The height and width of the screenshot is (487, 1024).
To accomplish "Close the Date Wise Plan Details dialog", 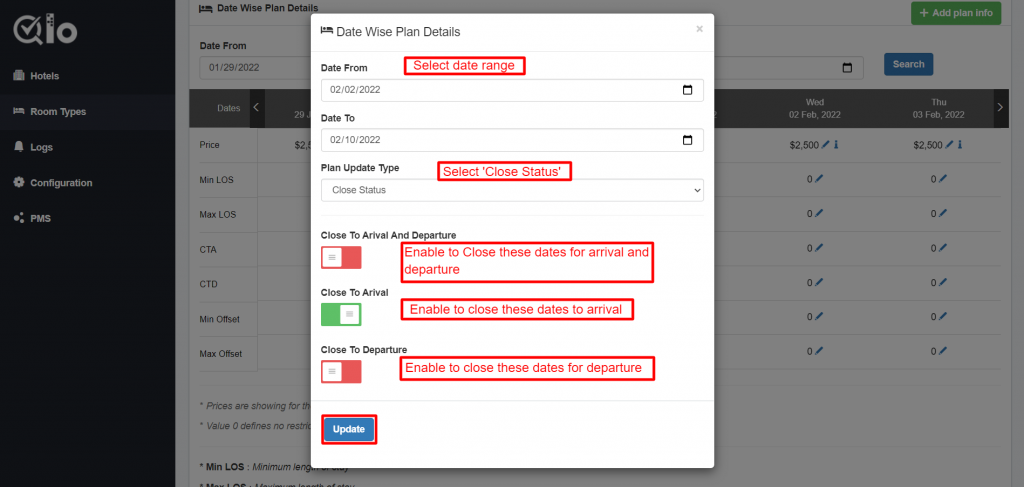I will pos(699,29).
